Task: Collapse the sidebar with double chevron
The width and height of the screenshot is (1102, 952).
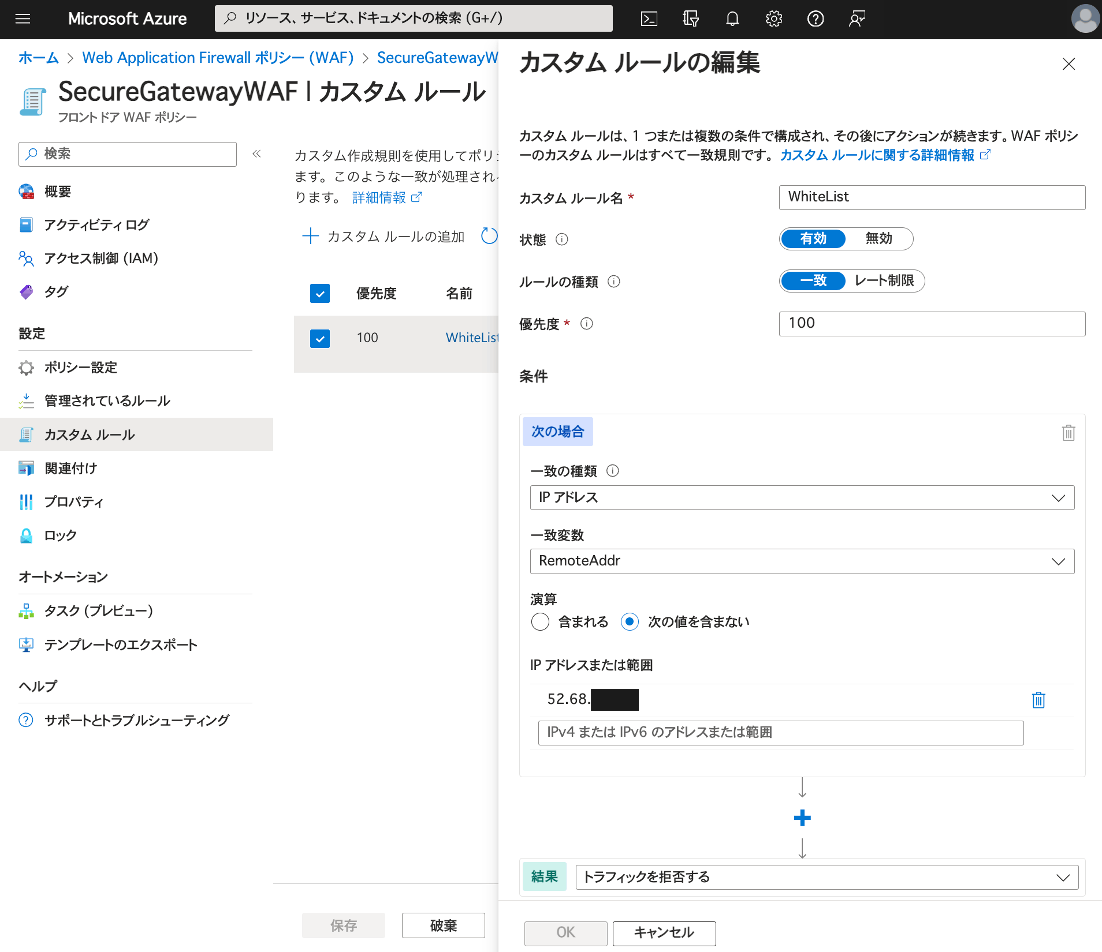Action: (x=257, y=154)
